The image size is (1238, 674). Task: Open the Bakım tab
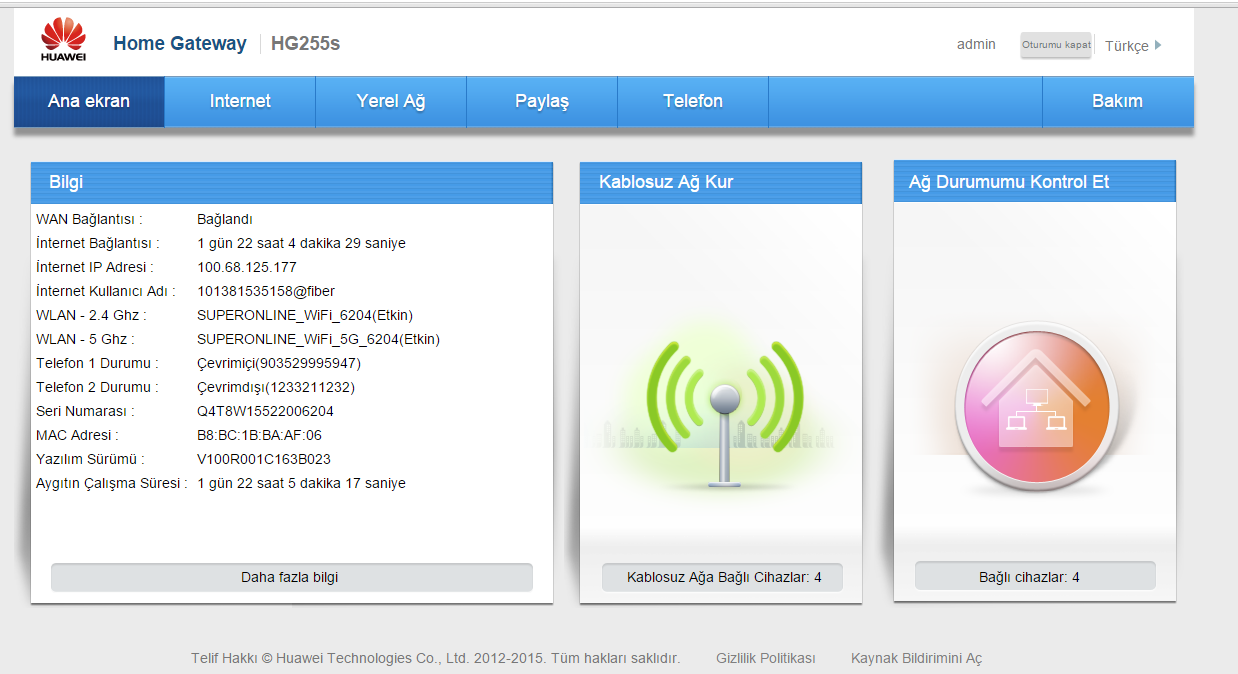coord(1117,101)
